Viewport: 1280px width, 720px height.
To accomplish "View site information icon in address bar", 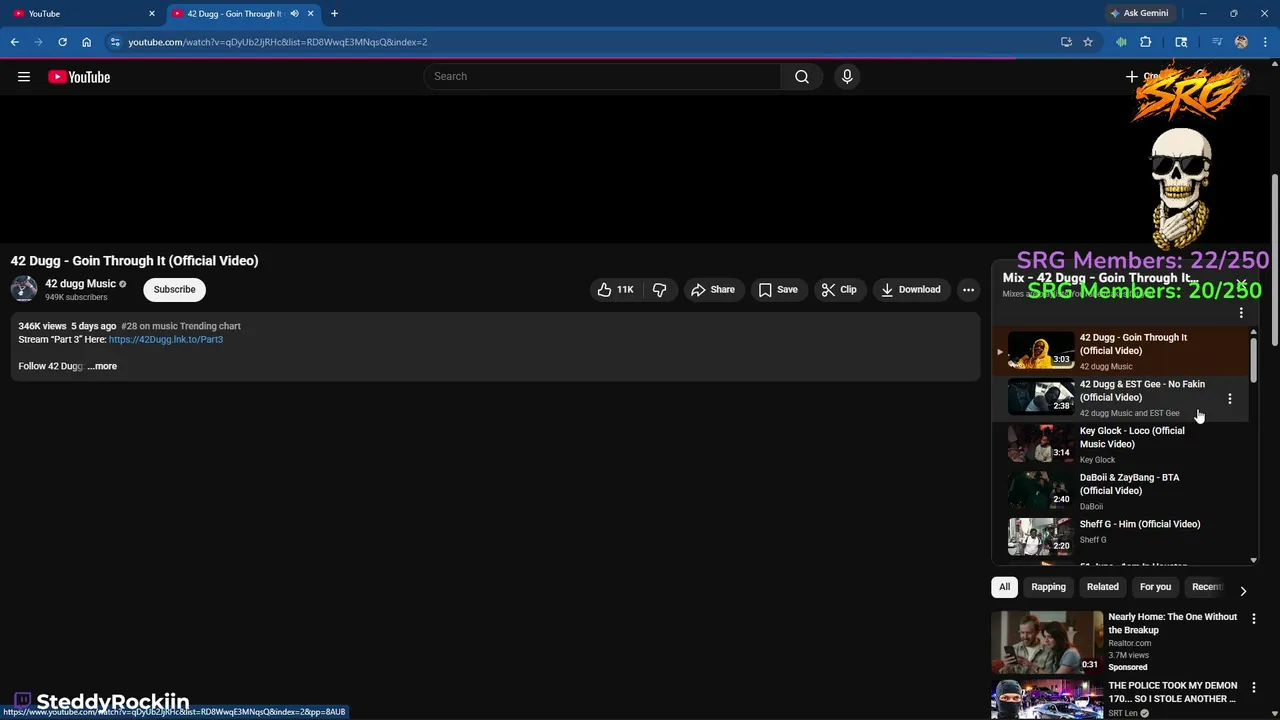I will tap(115, 42).
